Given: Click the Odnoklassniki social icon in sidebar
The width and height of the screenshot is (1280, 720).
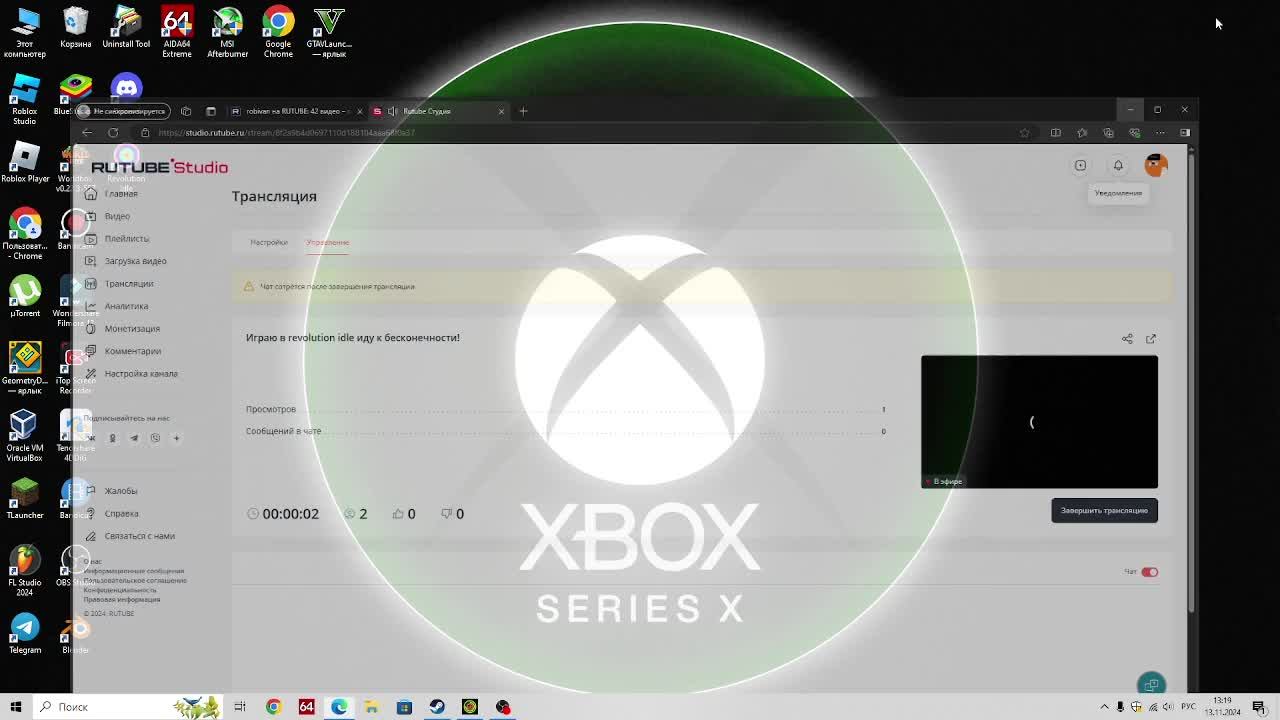Looking at the screenshot, I should point(112,438).
